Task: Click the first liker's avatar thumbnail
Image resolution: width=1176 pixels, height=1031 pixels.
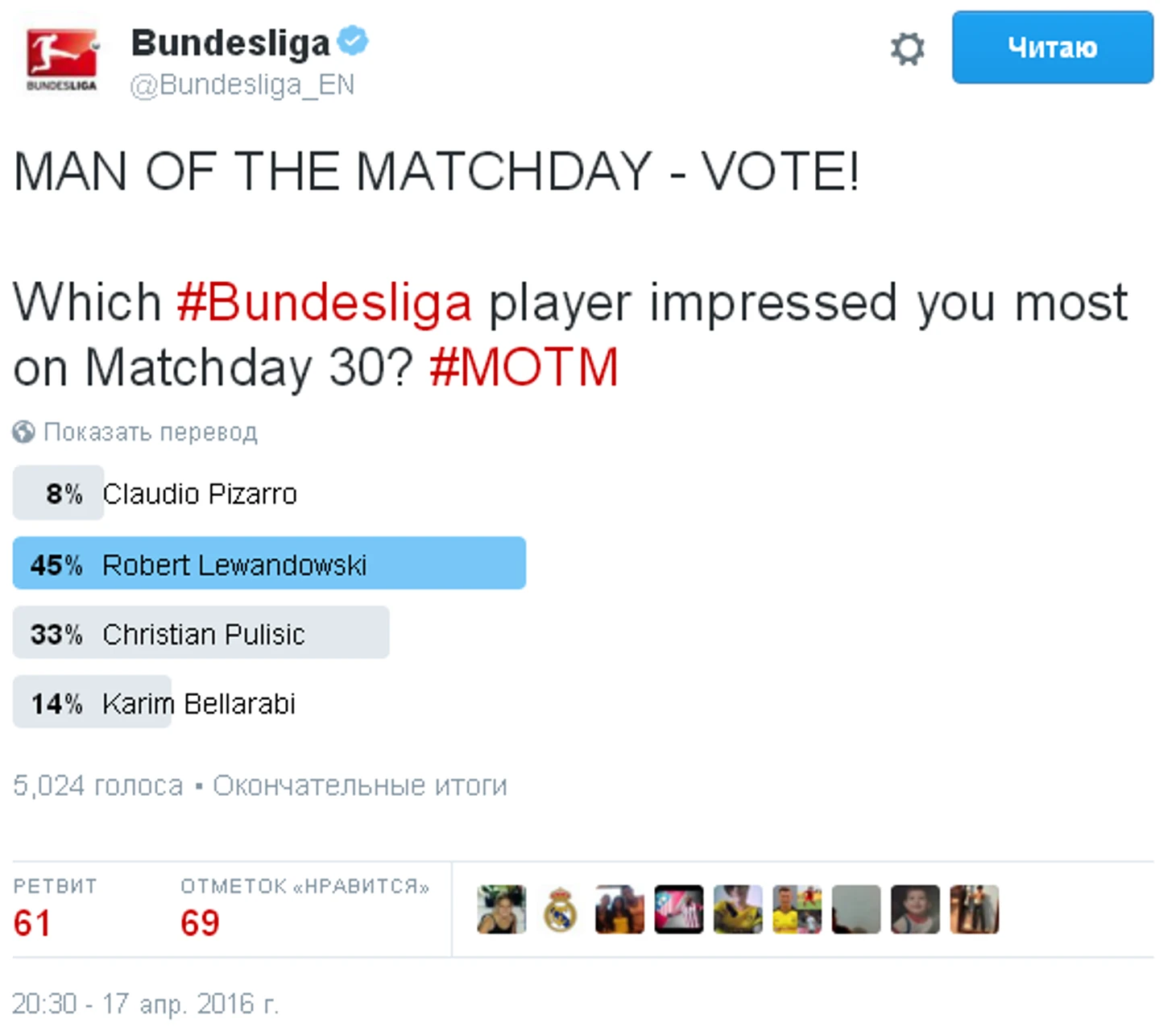Action: [x=501, y=909]
